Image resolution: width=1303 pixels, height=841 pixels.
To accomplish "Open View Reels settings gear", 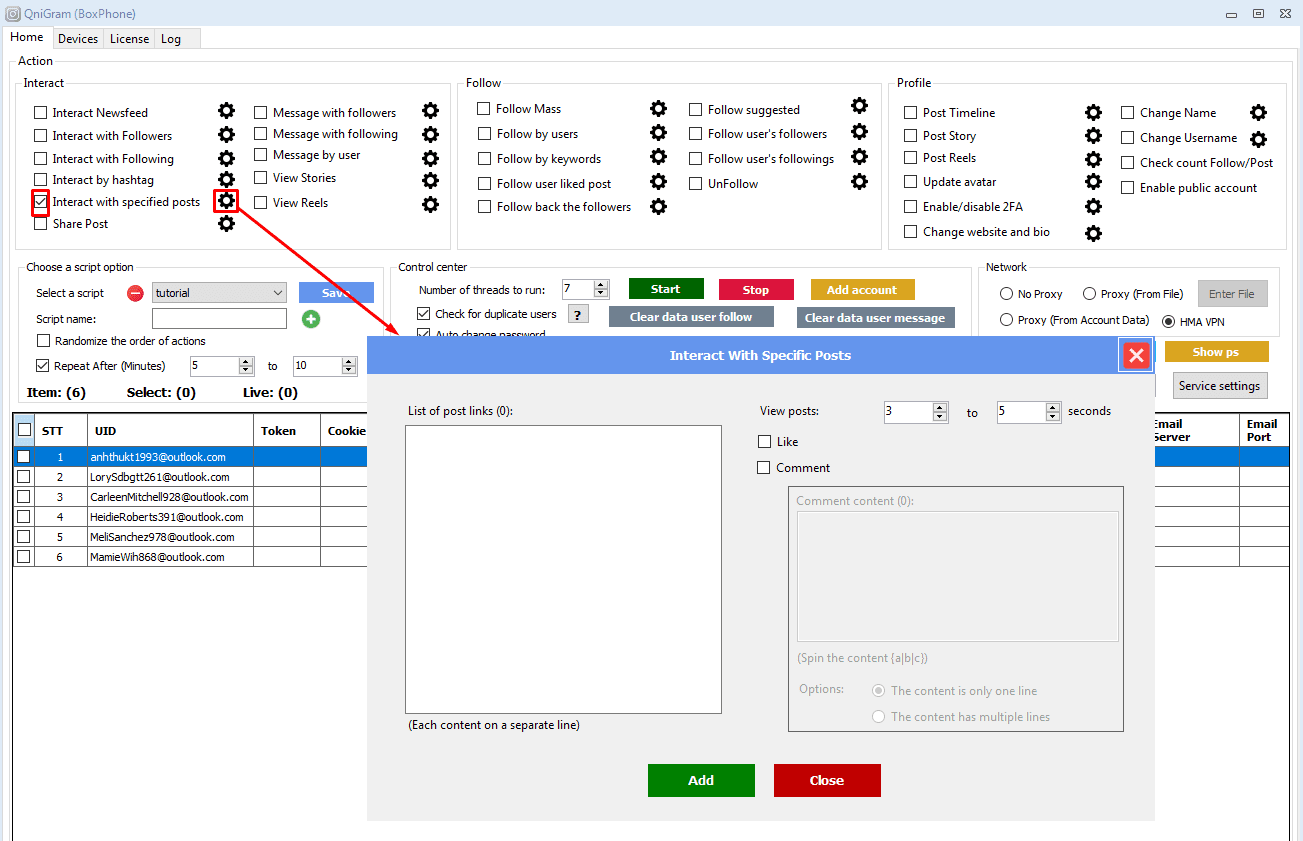I will (430, 204).
